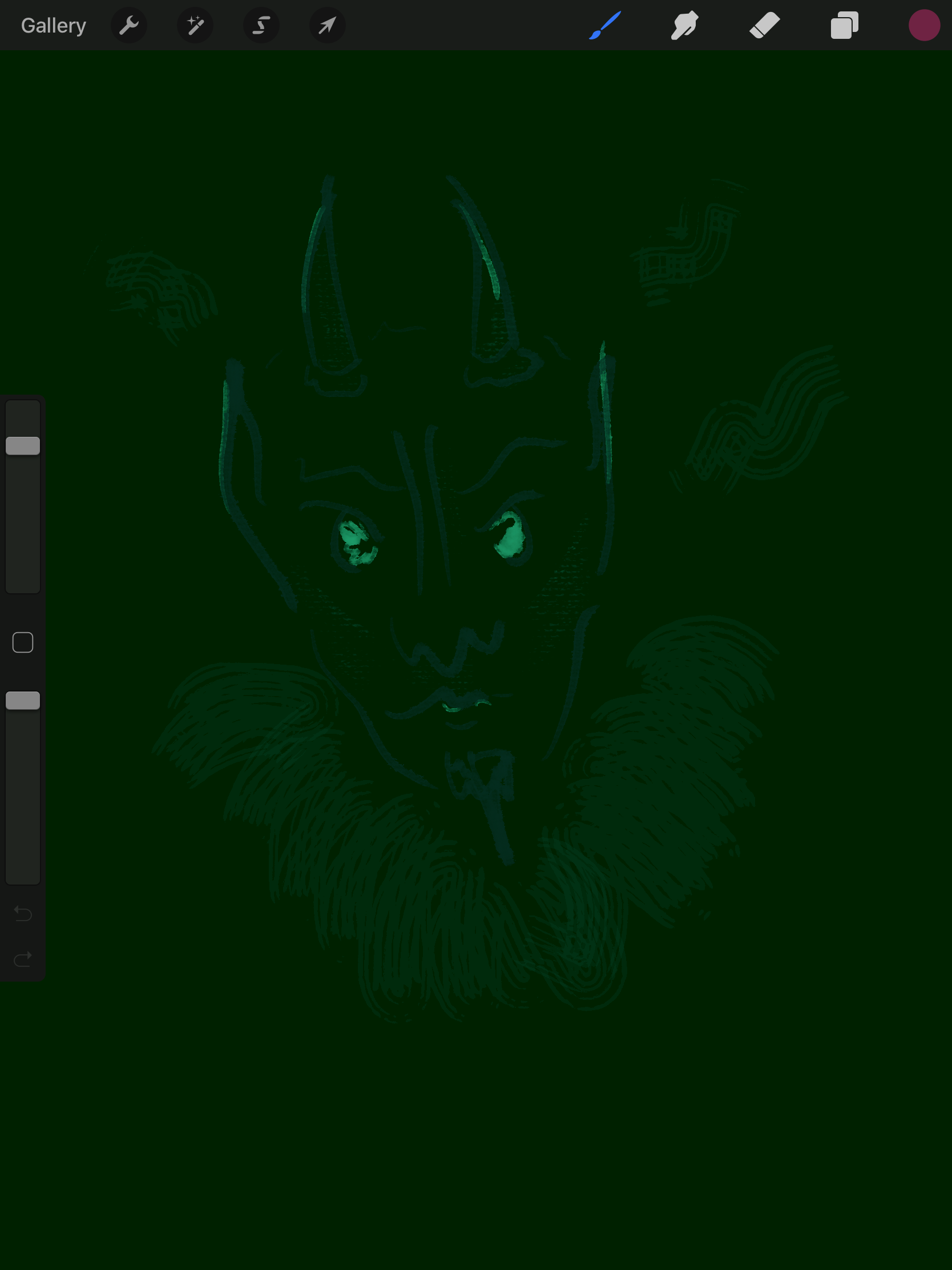The height and width of the screenshot is (1270, 952).
Task: Tap the square modify button in sidebar
Action: [x=23, y=642]
